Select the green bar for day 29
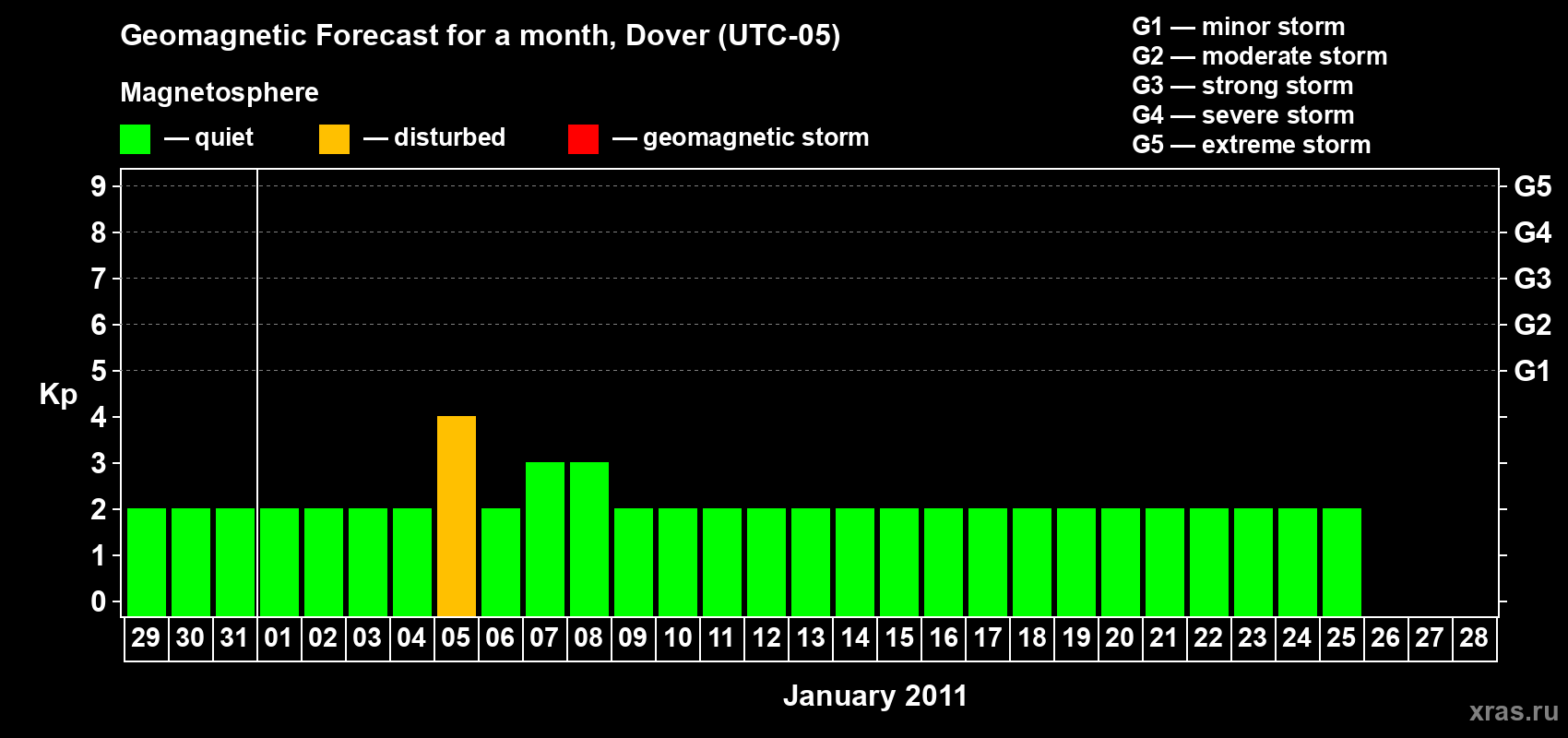Image resolution: width=1568 pixels, height=738 pixels. tap(147, 562)
